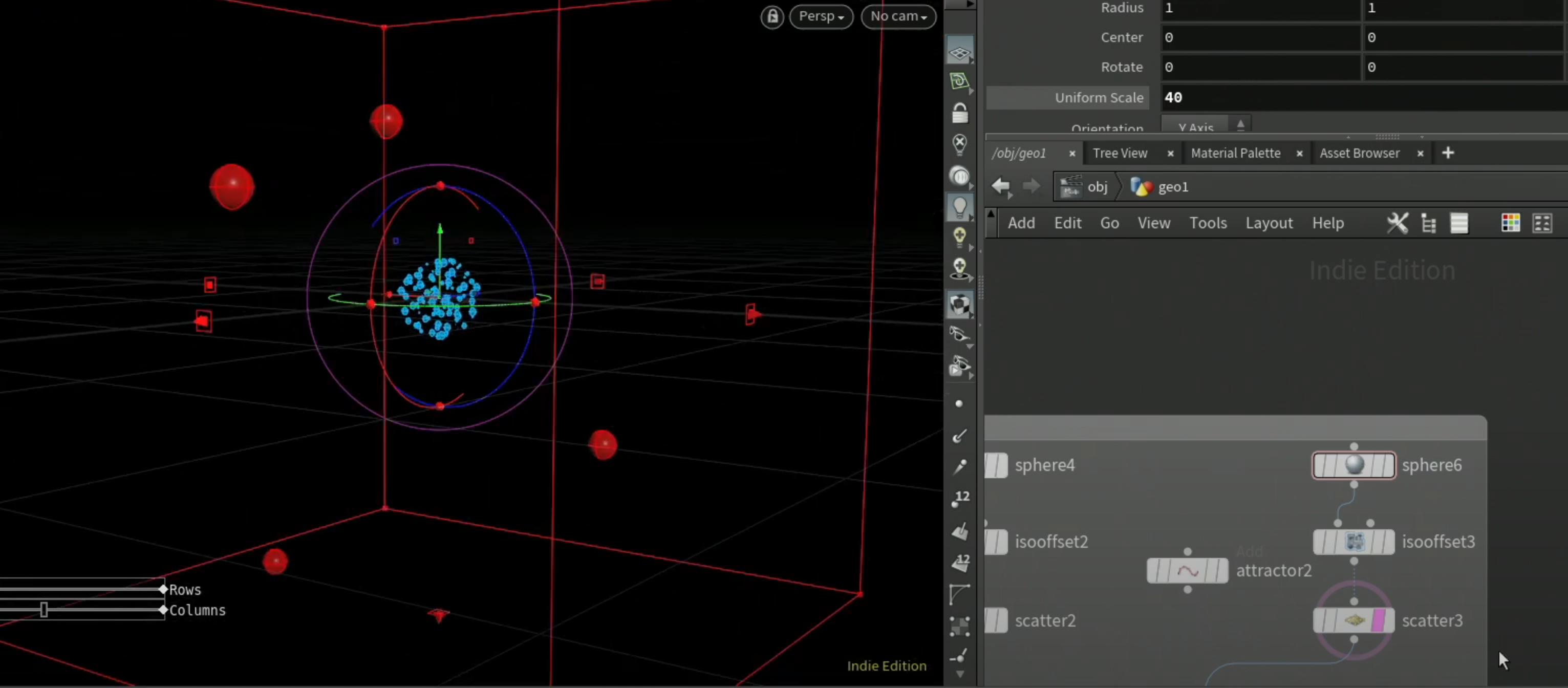Viewport: 1568px width, 688px height.
Task: Click the list mode icon
Action: tap(1459, 224)
